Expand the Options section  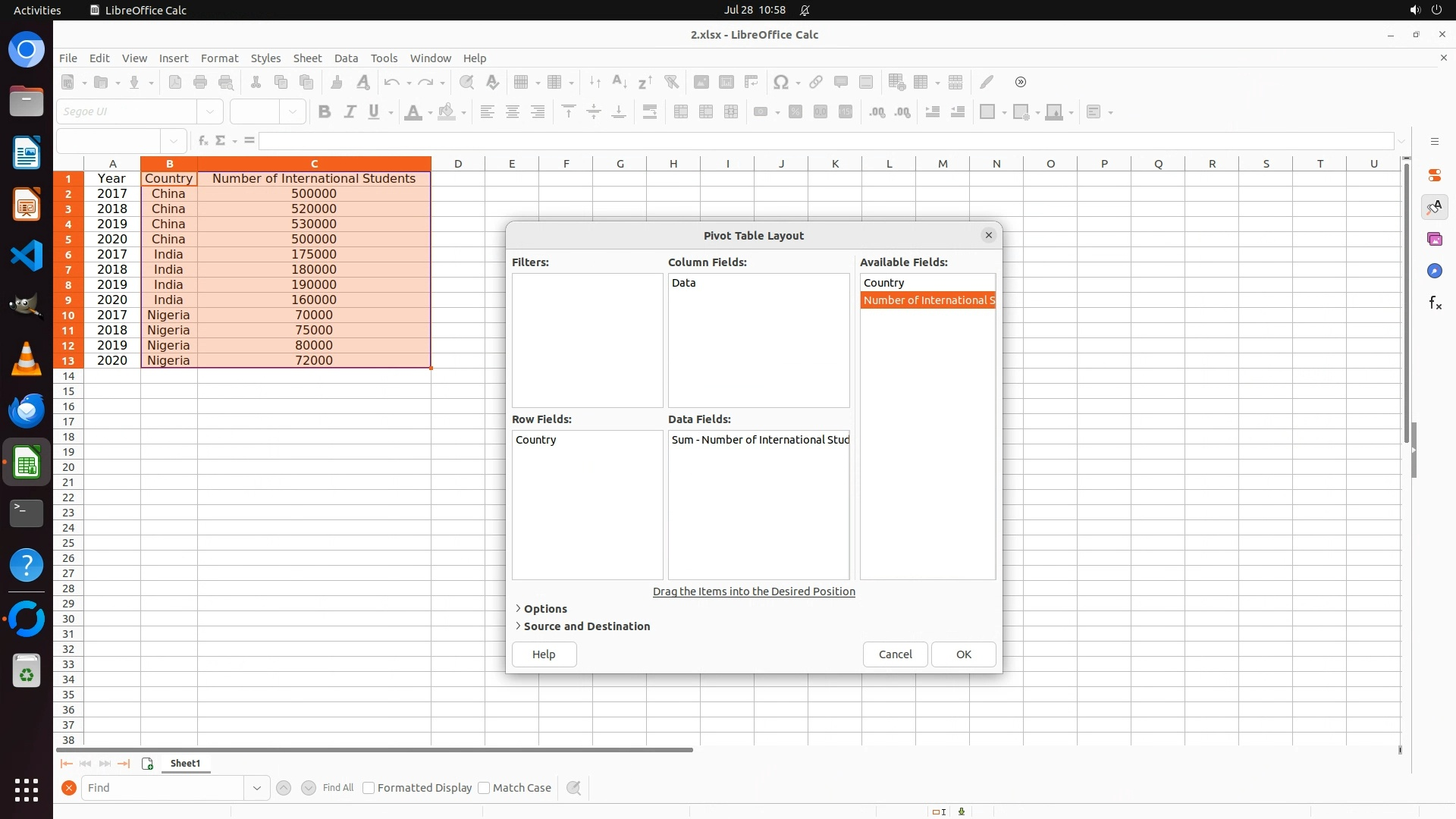(544, 609)
